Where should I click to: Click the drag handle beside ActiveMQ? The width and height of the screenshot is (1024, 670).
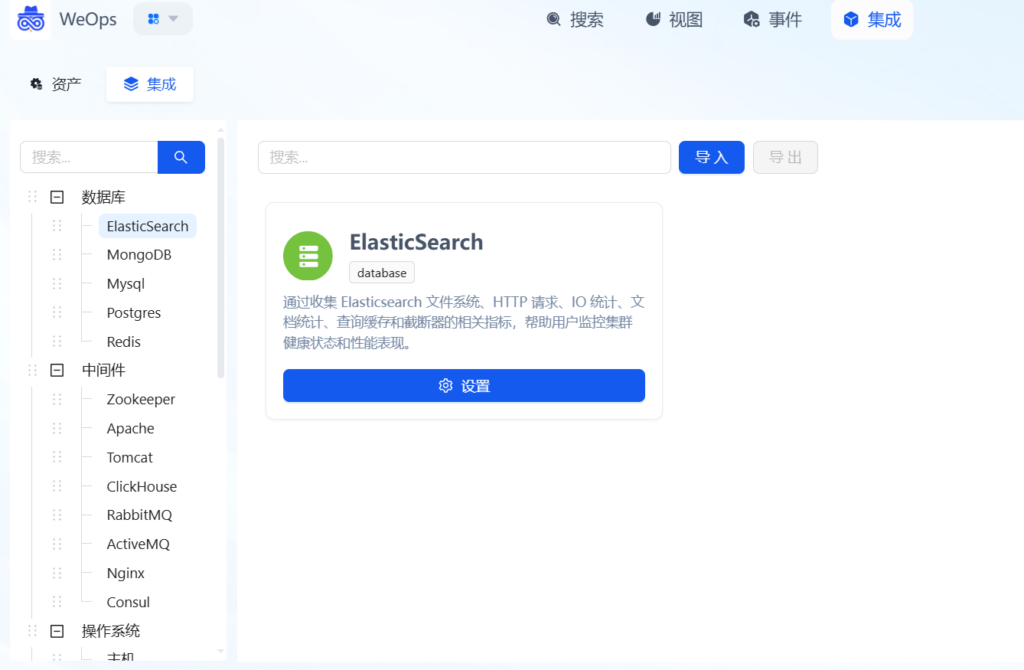coord(57,544)
